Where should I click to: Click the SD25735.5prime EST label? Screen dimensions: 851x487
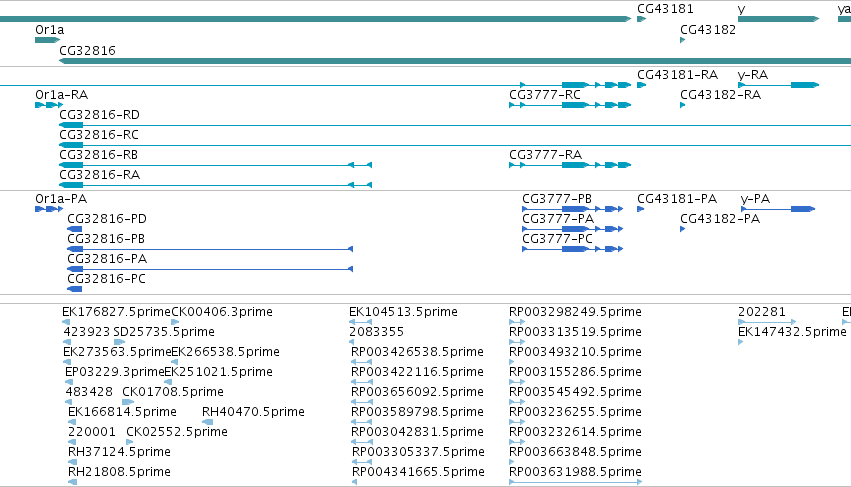(x=164, y=332)
